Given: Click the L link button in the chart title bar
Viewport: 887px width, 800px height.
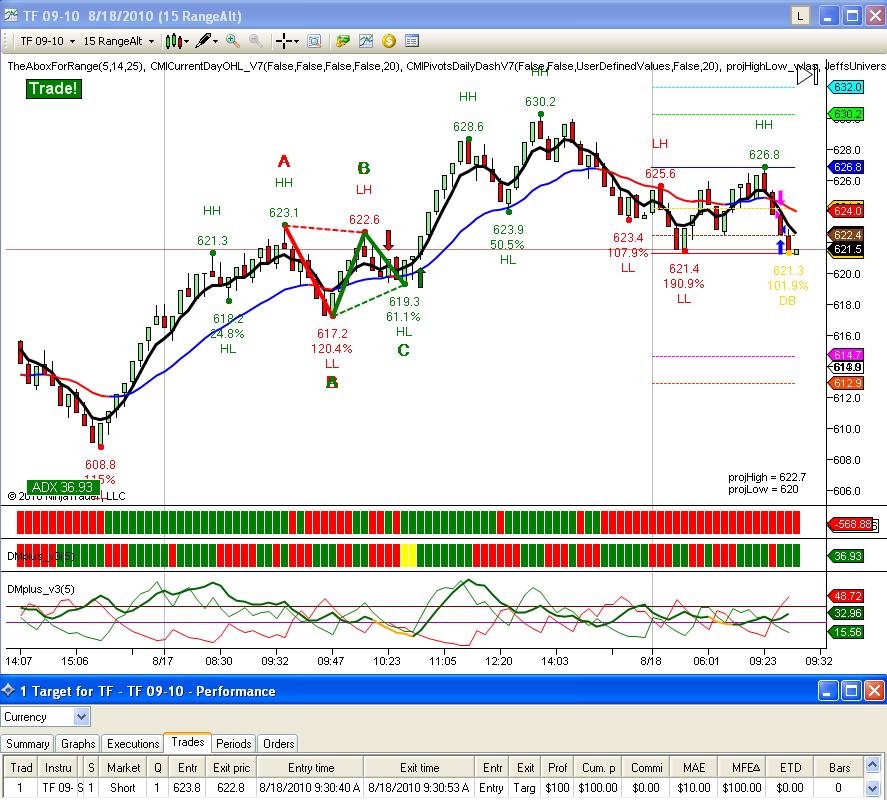Looking at the screenshot, I should 800,16.
